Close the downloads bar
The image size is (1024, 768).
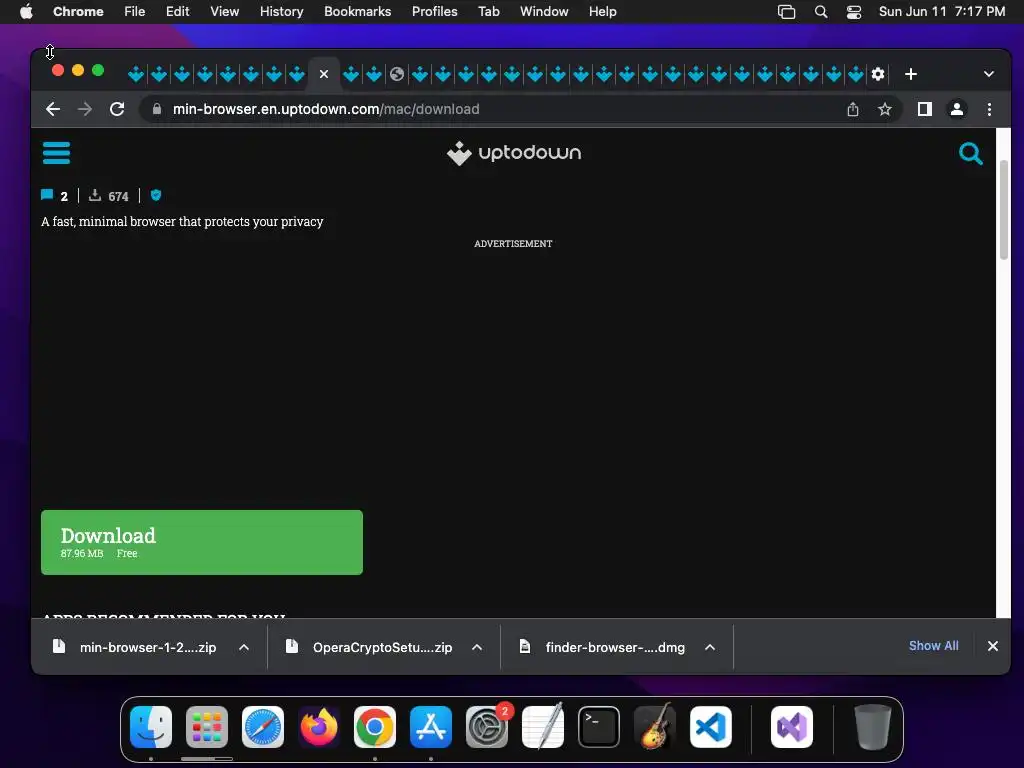coord(993,646)
